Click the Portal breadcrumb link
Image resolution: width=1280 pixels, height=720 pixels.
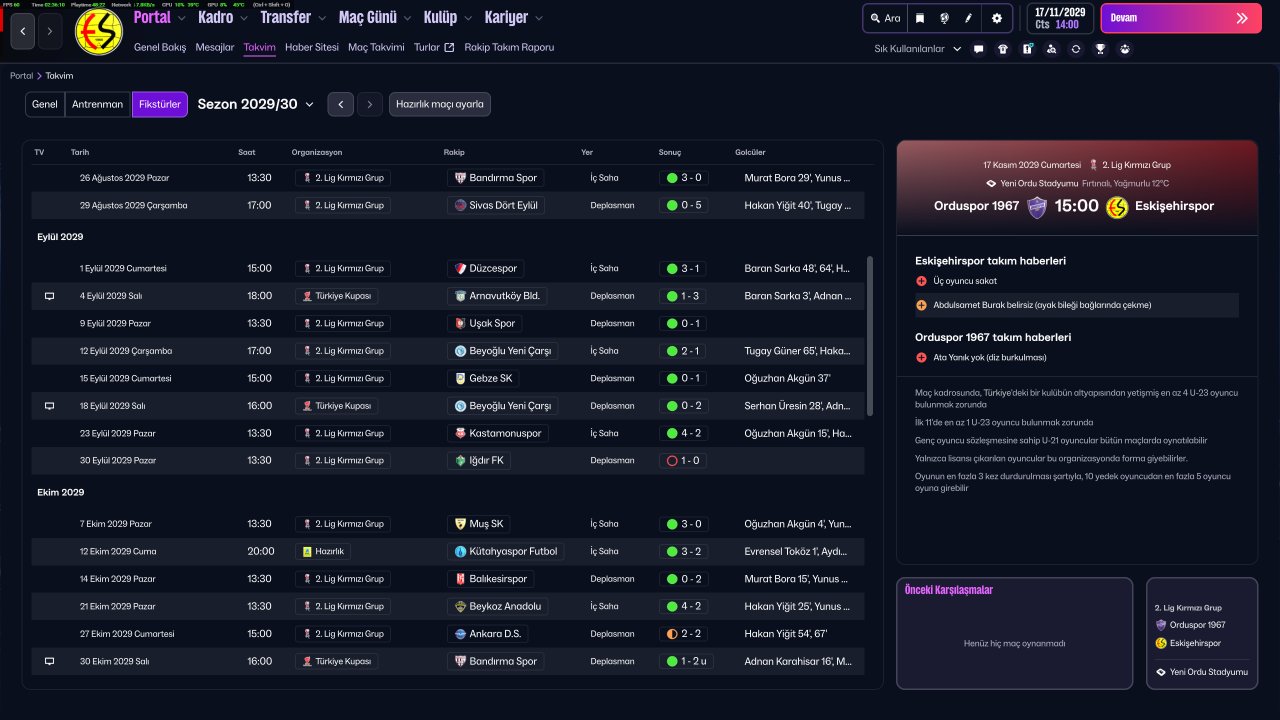[21, 76]
